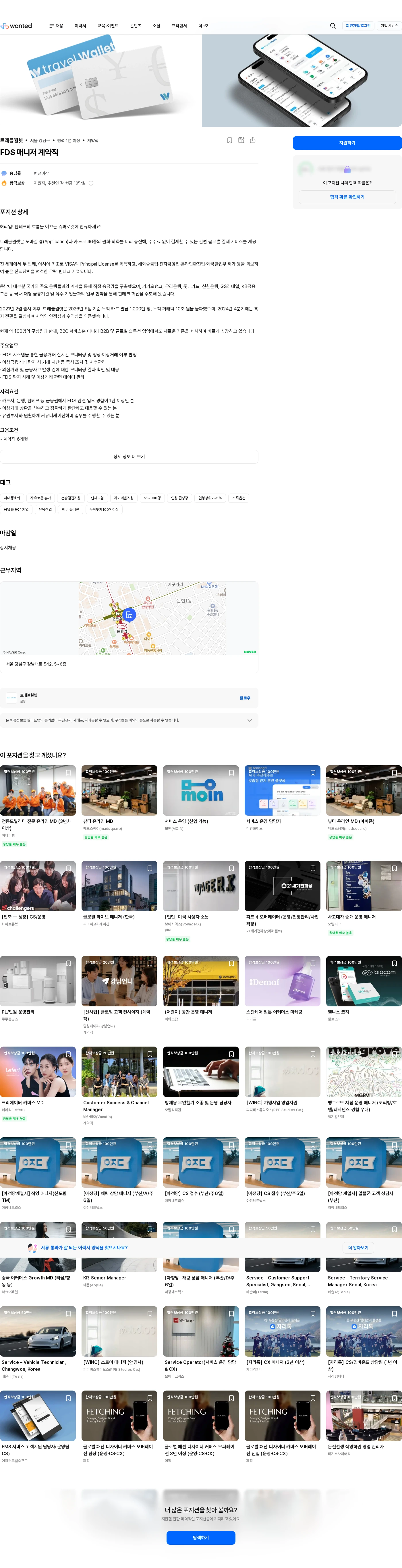Screen dimensions: 402x1568
Task: Bookmark the 사고대차 중개 운영 매니저 card
Action: point(395,868)
